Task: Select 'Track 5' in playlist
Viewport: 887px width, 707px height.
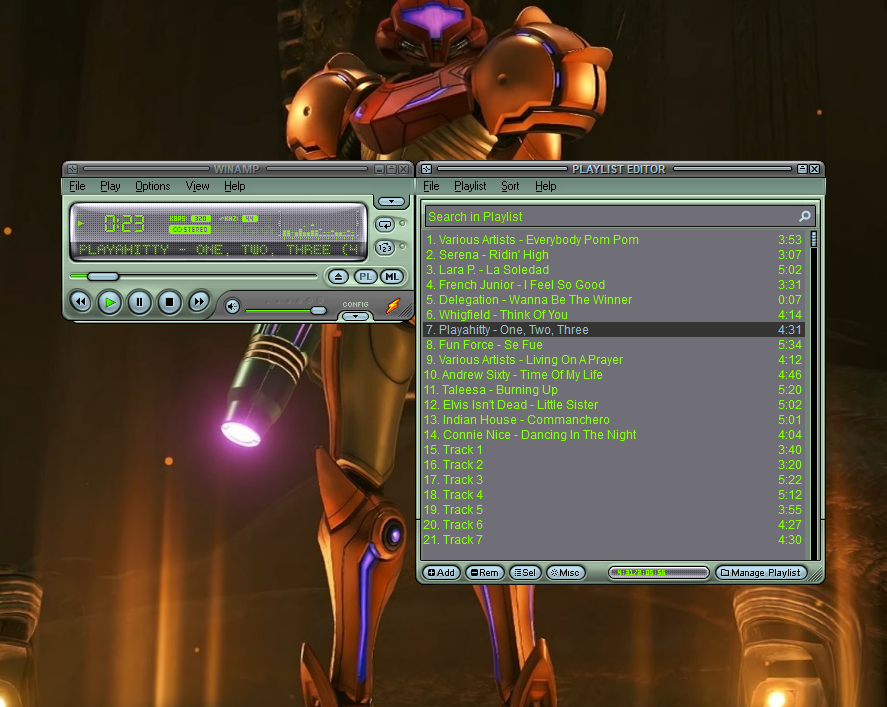Action: click(613, 510)
